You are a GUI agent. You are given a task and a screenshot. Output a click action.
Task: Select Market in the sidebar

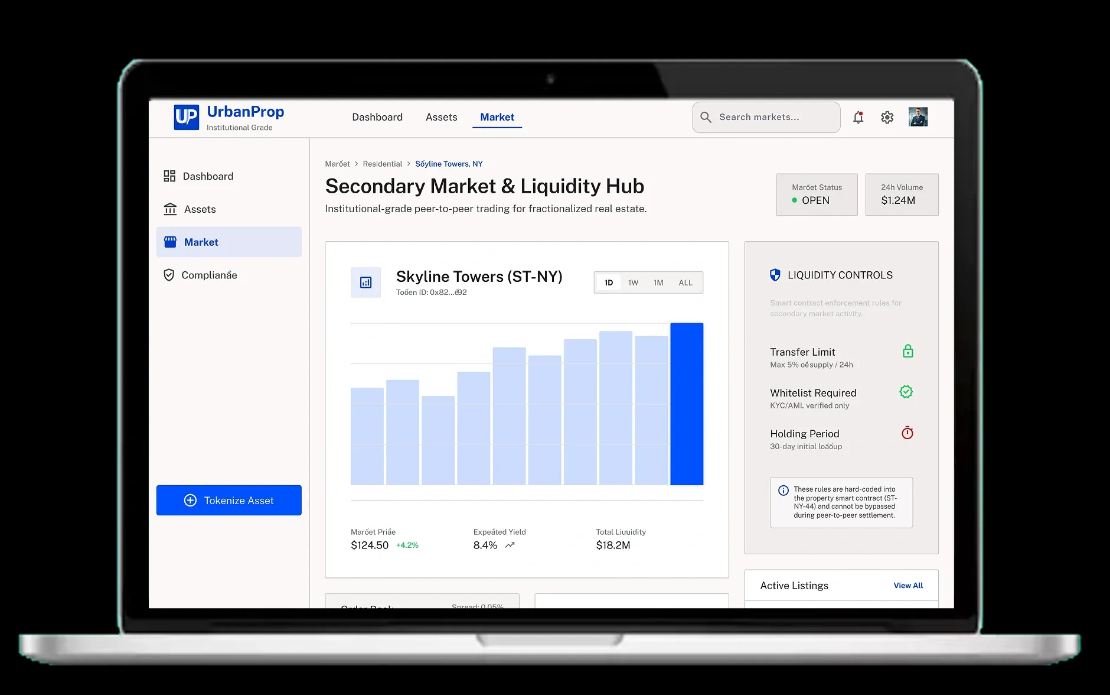coord(229,242)
